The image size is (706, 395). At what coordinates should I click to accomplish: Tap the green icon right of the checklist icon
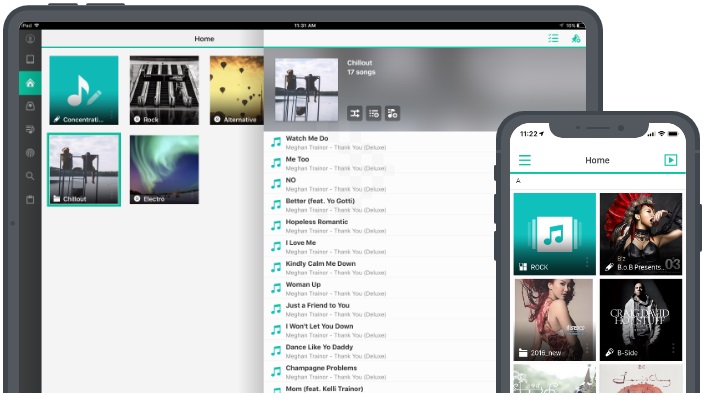[576, 38]
